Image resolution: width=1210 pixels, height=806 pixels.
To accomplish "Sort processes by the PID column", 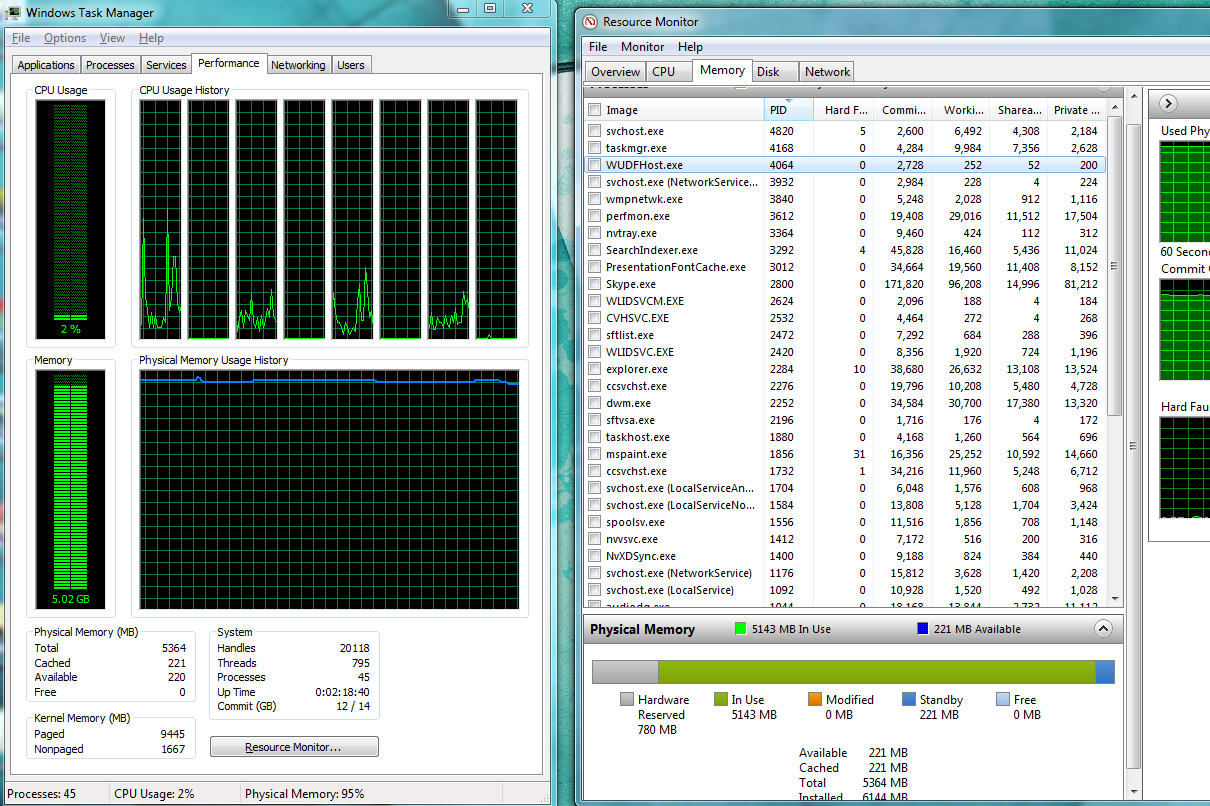I will (x=780, y=110).
